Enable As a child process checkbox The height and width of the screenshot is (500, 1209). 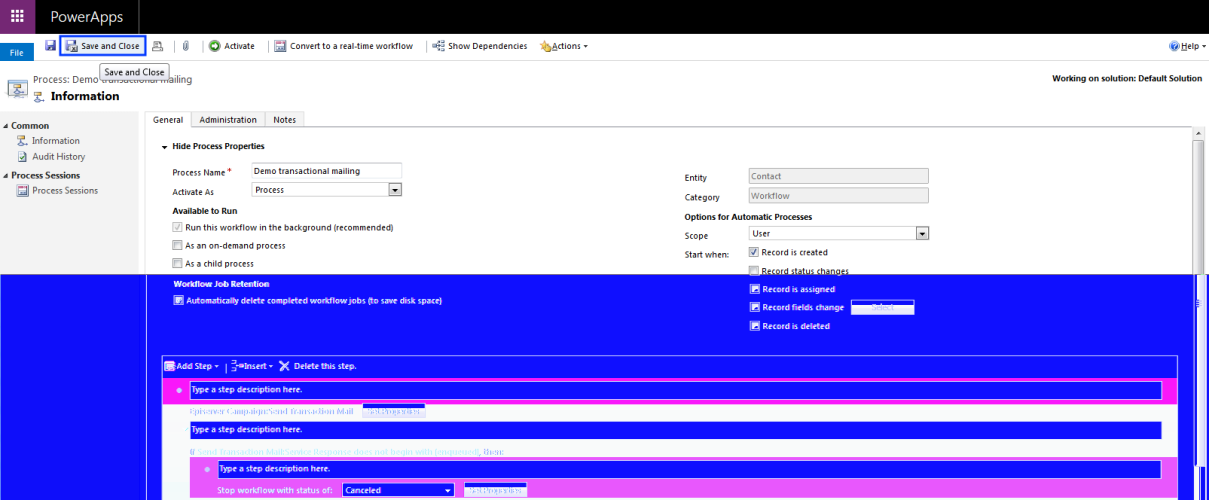(178, 264)
